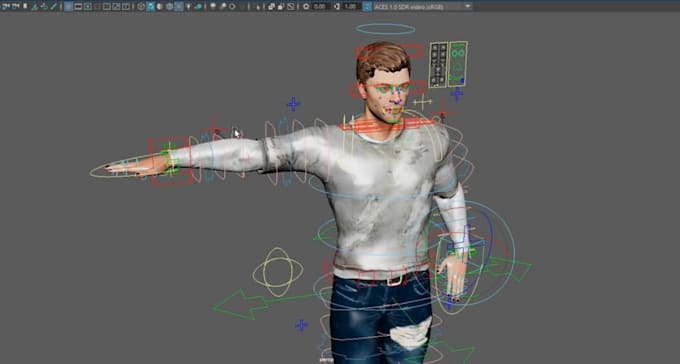Open the camera Bookmarks icon
Screen dimensions: 680x364
(x=35, y=7)
